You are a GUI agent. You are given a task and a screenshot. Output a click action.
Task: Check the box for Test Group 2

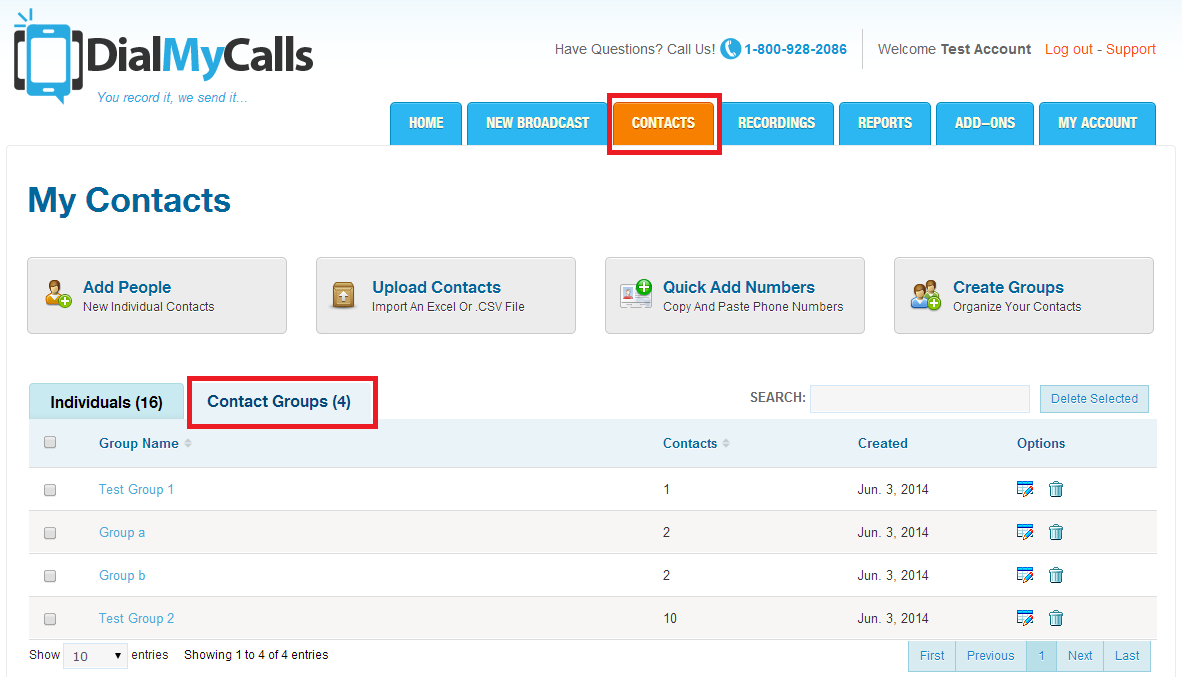pyautogui.click(x=50, y=619)
